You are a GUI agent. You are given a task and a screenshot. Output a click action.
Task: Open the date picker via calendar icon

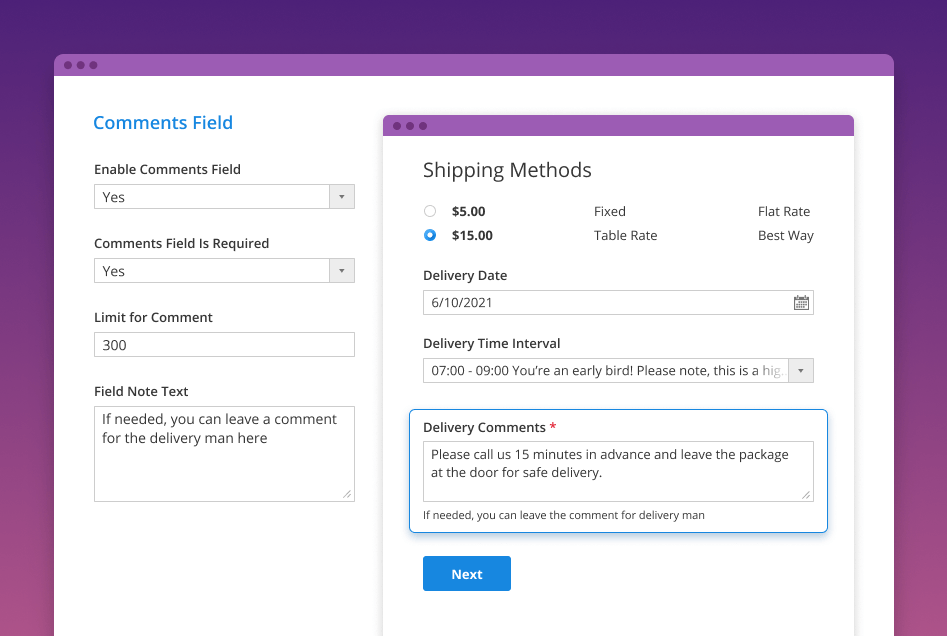801,302
